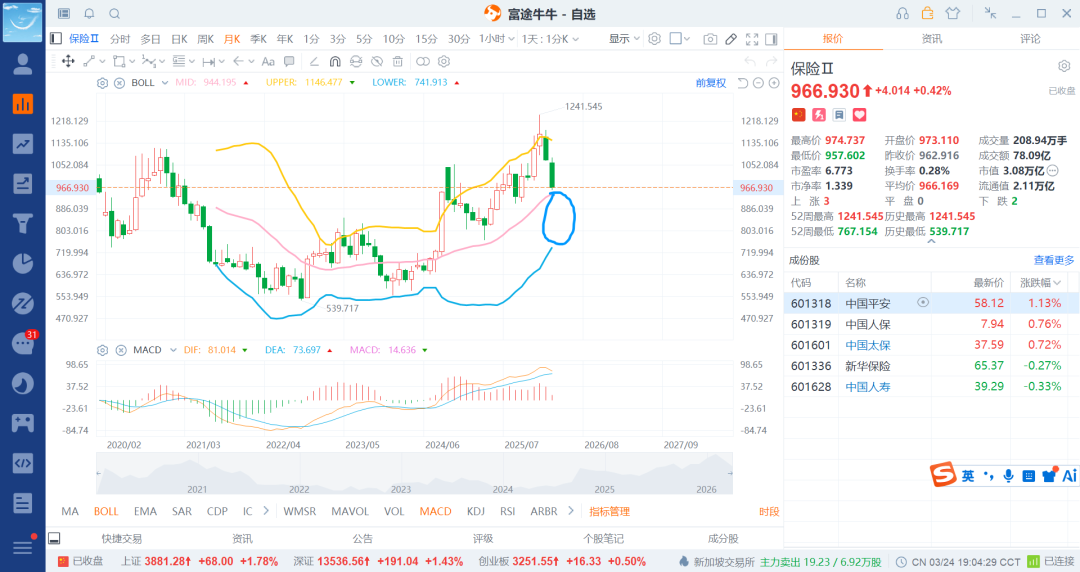Click the 查看更多 link

coord(1054,260)
